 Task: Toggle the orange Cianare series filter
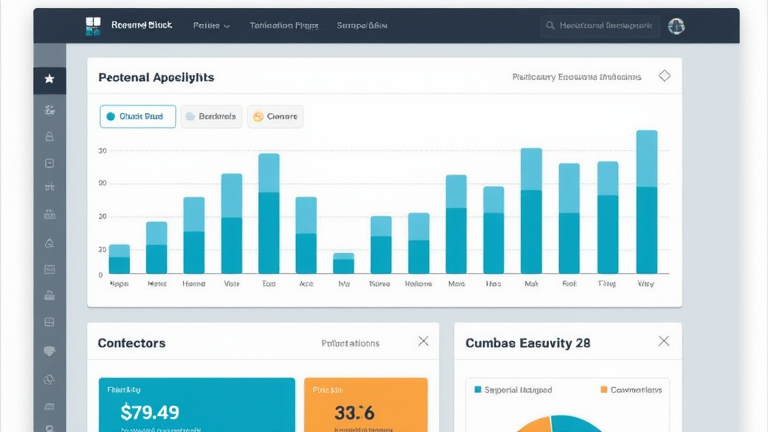(x=275, y=117)
